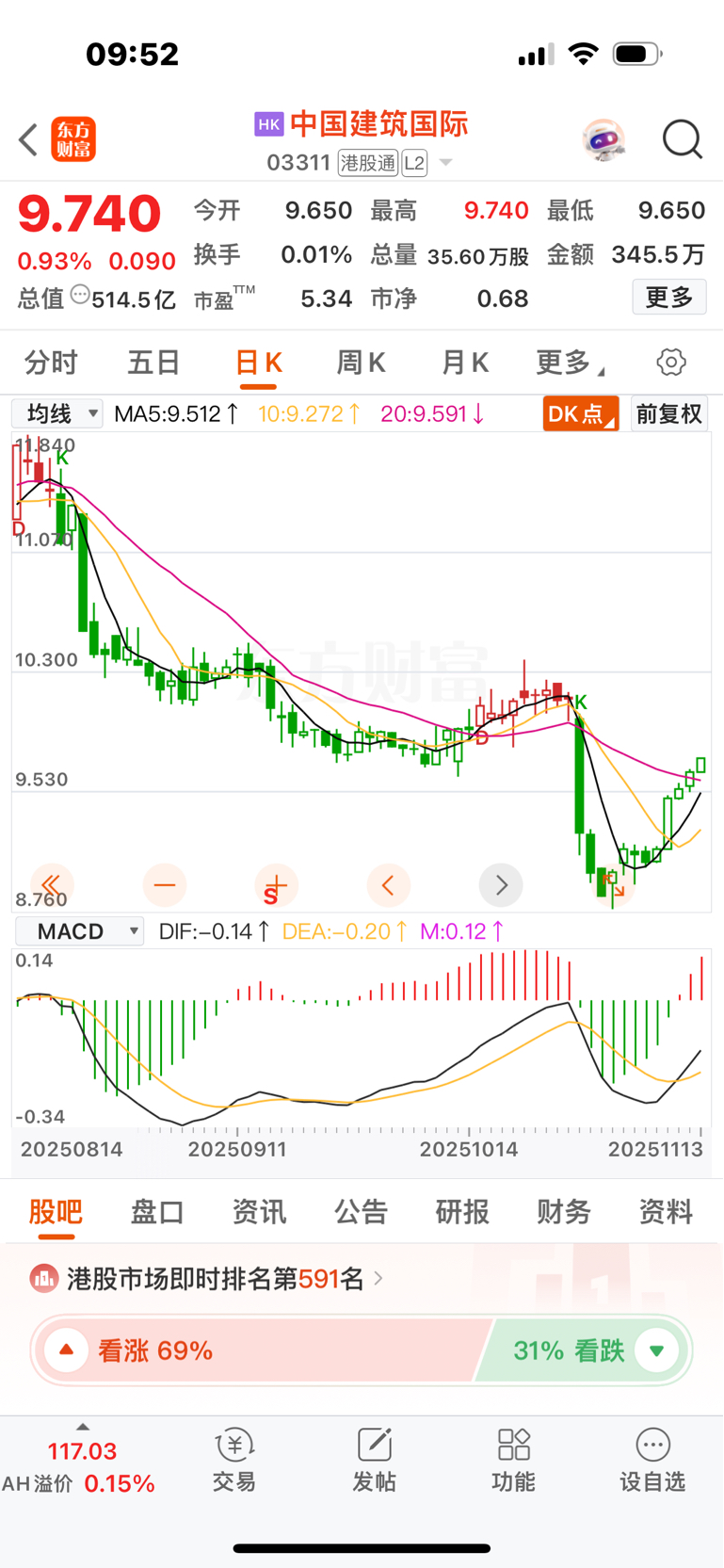The height and width of the screenshot is (1568, 724).
Task: Zoom in chart with plus button
Action: pos(276,884)
